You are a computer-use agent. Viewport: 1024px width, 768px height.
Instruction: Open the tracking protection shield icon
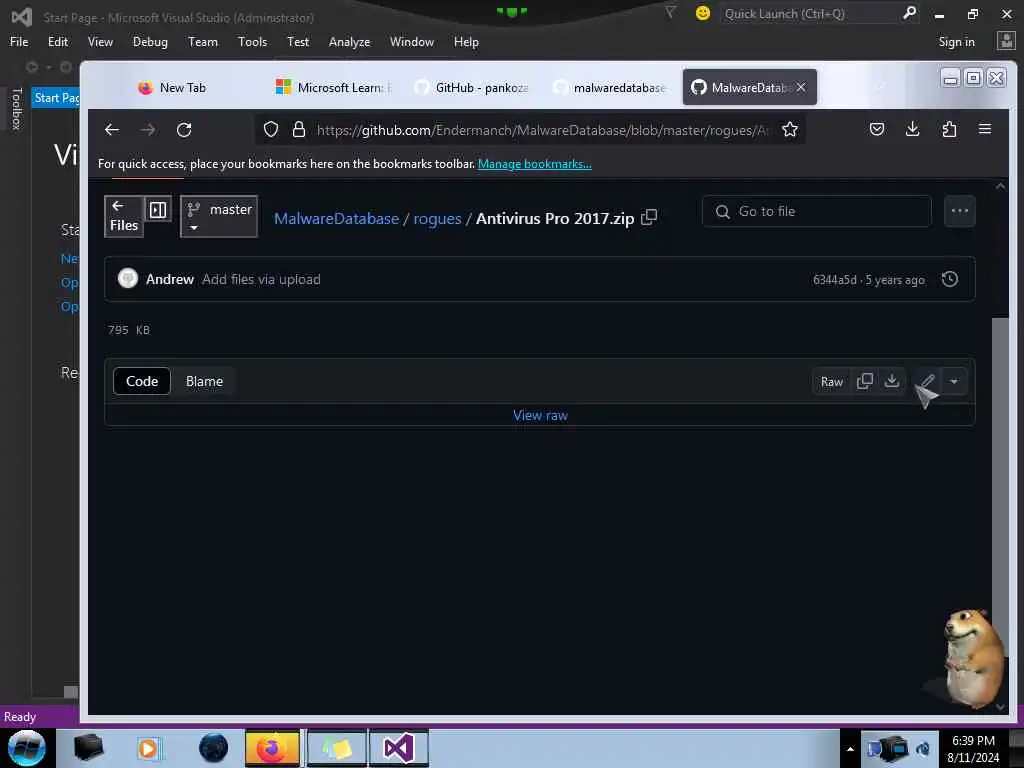tap(271, 129)
